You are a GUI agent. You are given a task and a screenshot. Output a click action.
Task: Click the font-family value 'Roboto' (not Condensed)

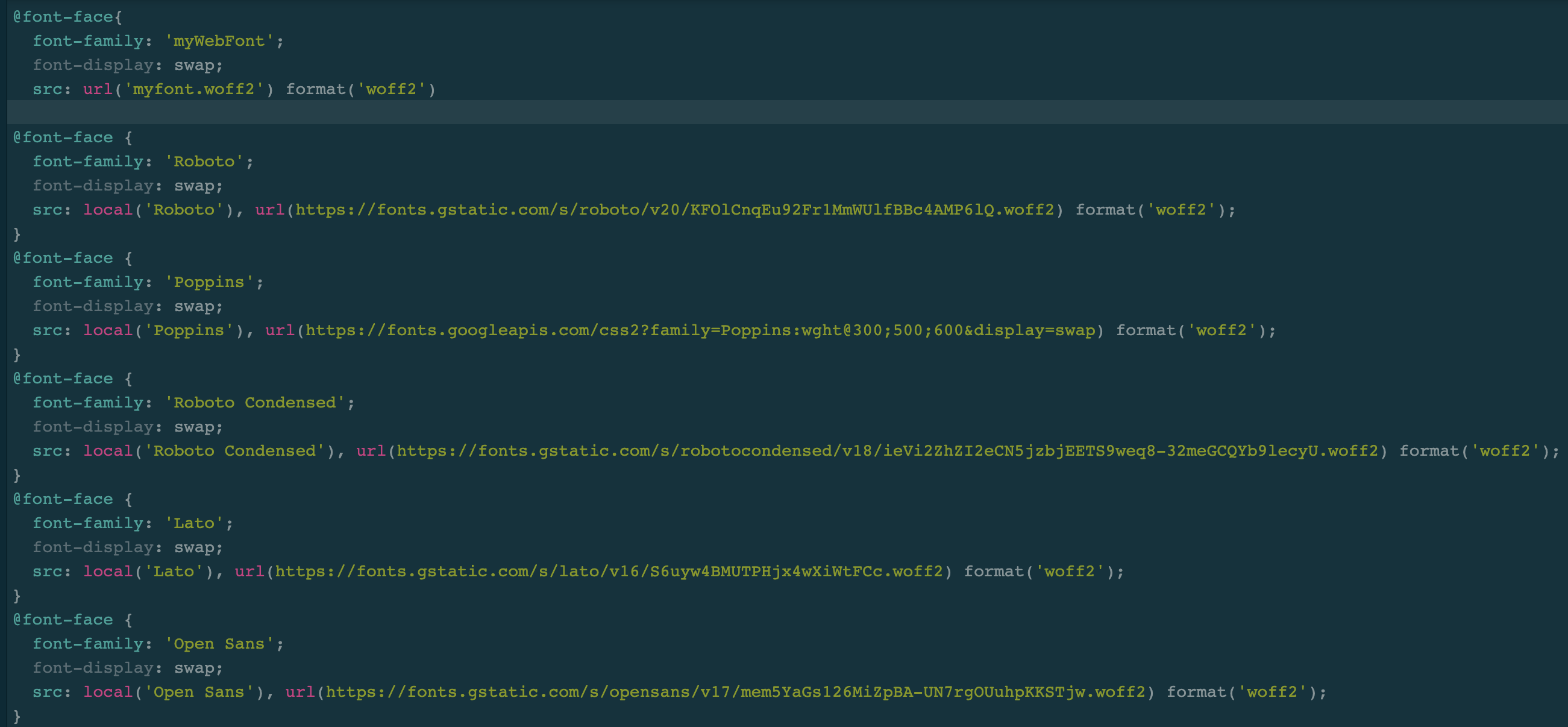coord(204,162)
